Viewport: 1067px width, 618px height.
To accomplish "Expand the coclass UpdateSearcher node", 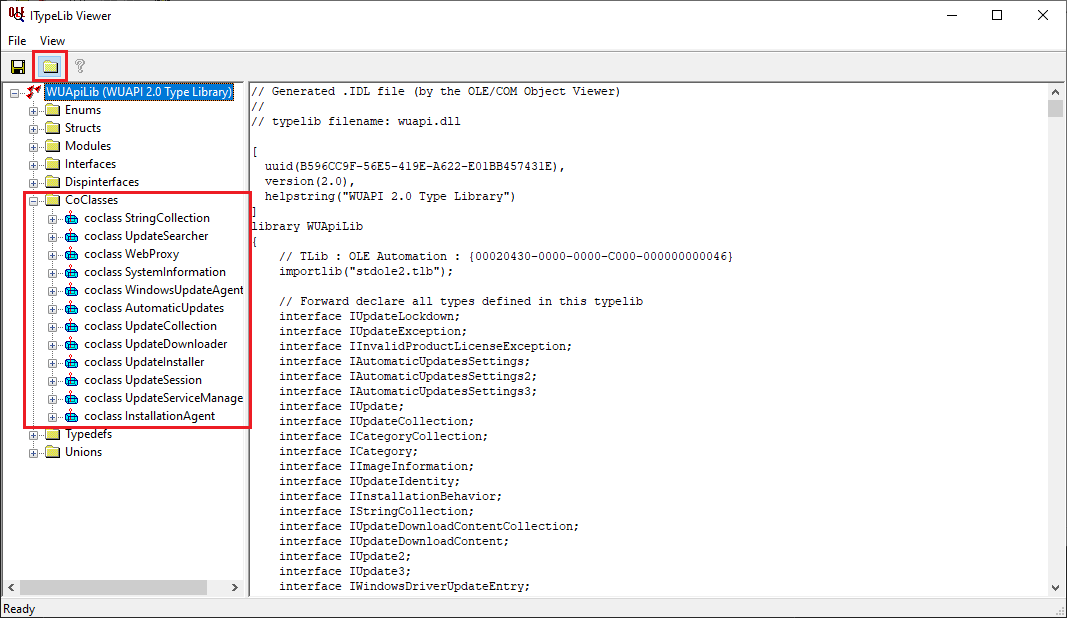I will click(x=52, y=237).
